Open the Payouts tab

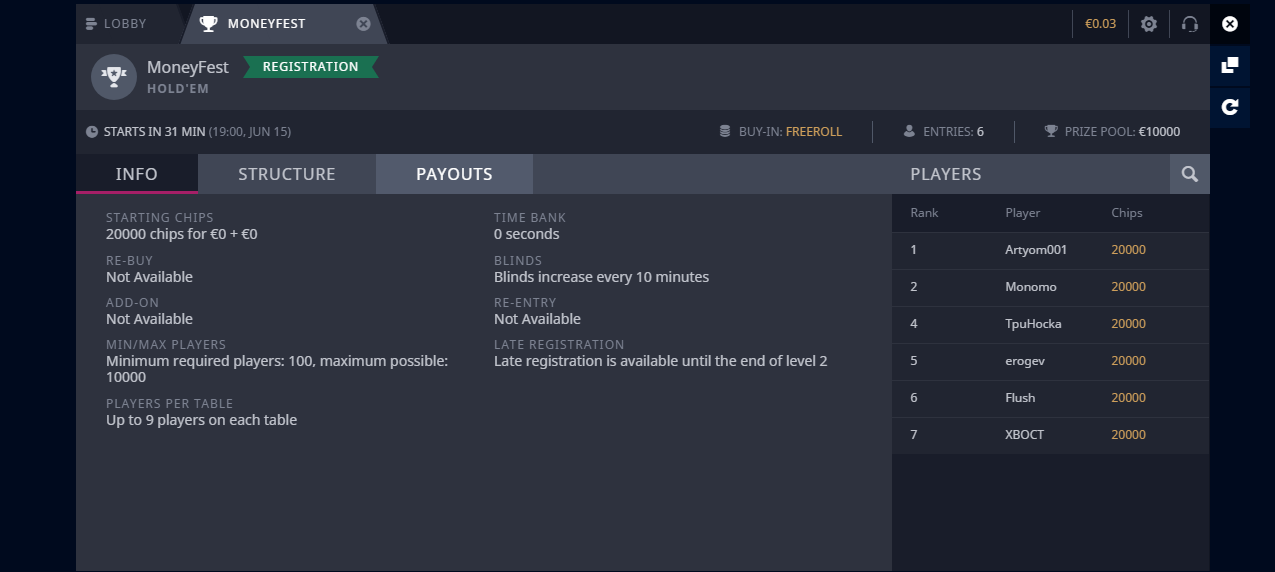pyautogui.click(x=454, y=174)
